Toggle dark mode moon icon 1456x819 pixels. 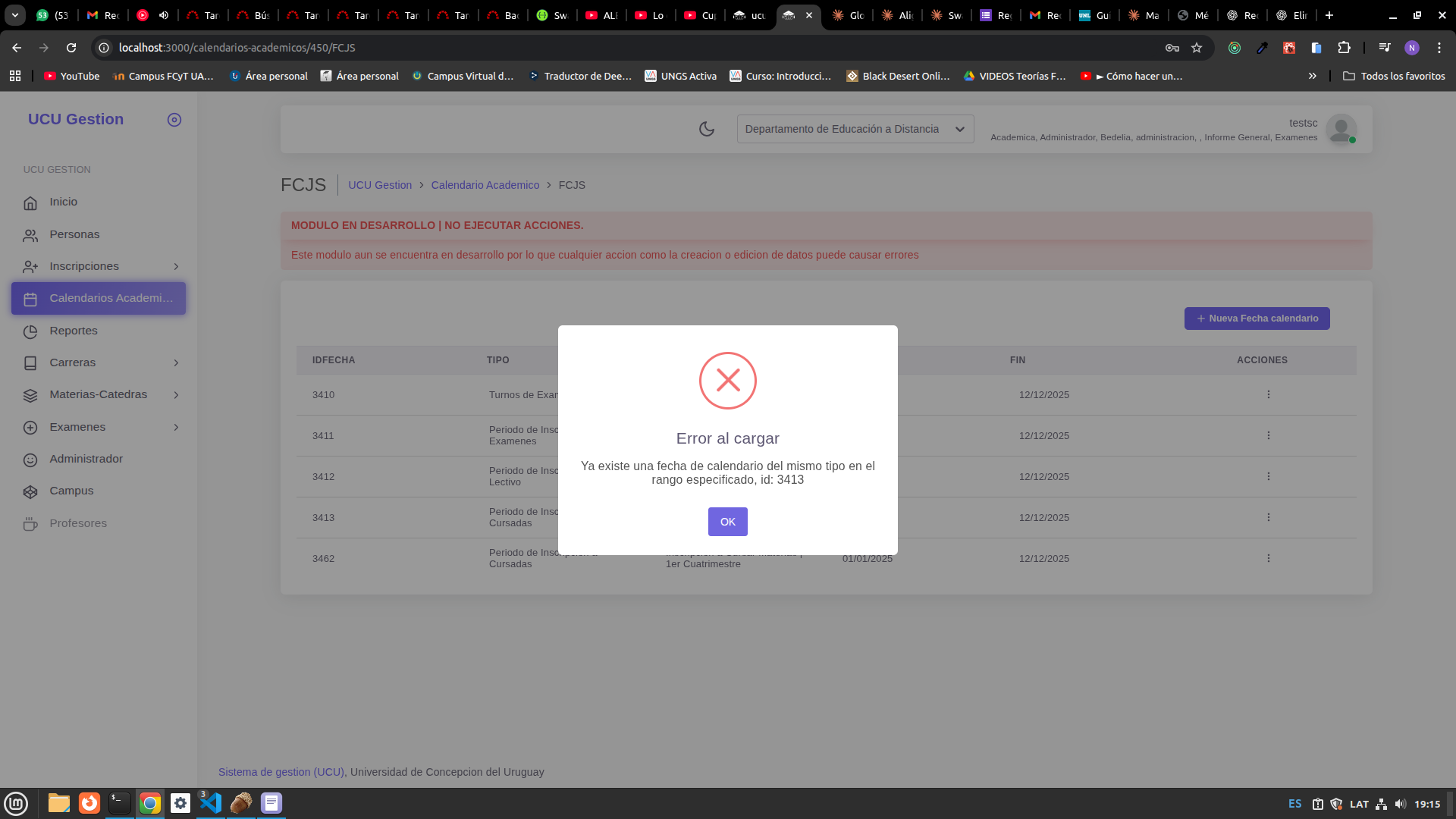706,129
